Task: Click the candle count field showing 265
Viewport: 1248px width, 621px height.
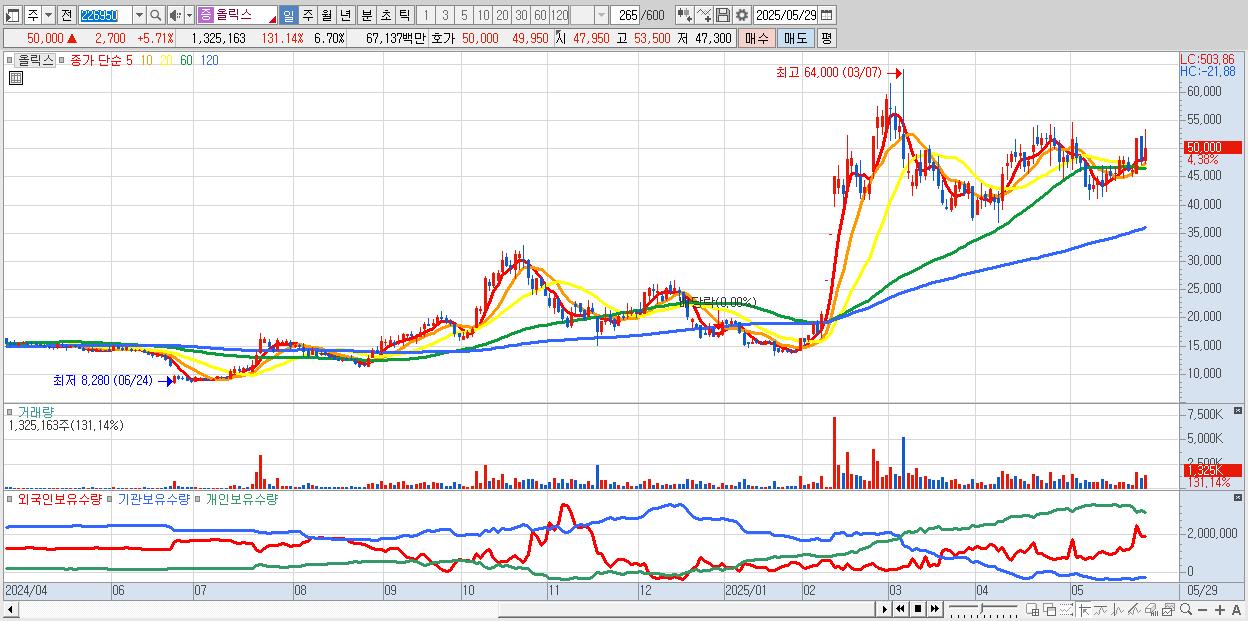Action: 625,15
